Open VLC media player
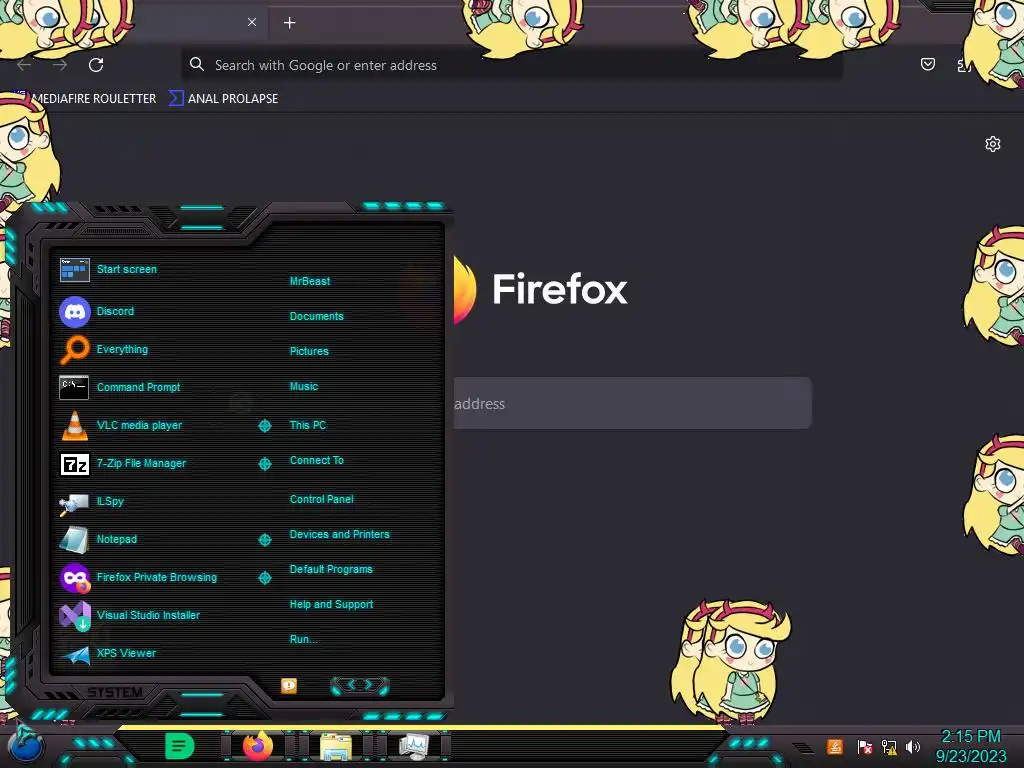The height and width of the screenshot is (768, 1024). coord(121,425)
